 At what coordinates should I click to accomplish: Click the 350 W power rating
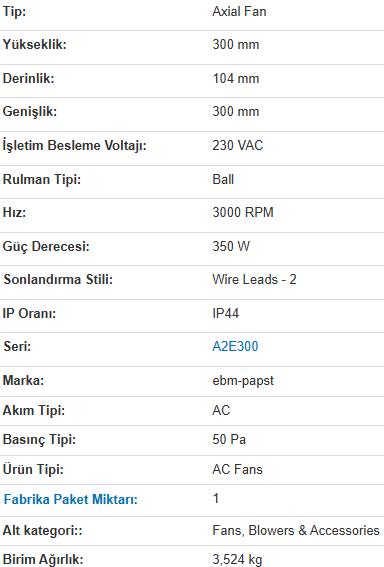coord(231,246)
